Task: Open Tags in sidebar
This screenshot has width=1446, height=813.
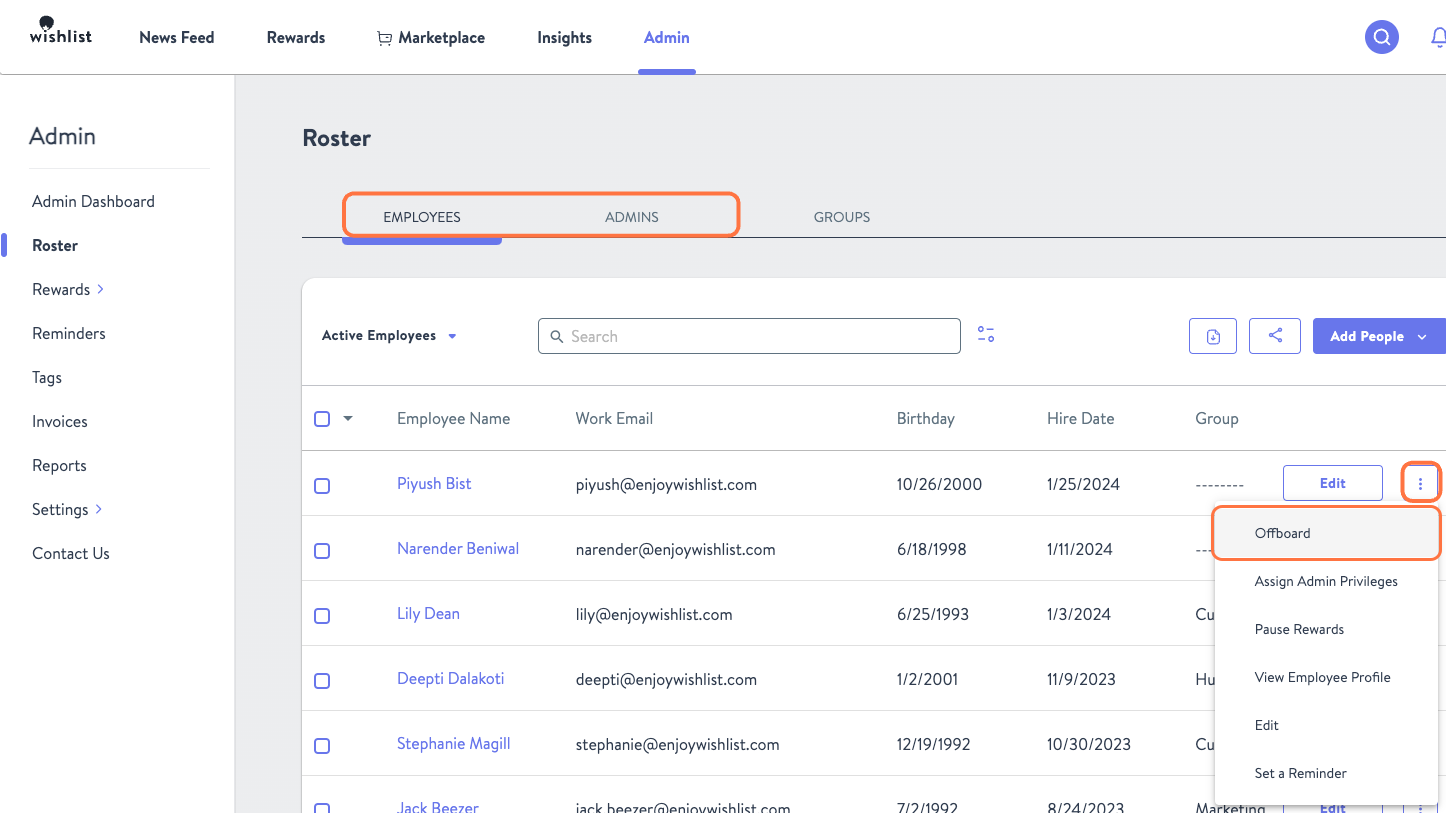Action: tap(47, 377)
